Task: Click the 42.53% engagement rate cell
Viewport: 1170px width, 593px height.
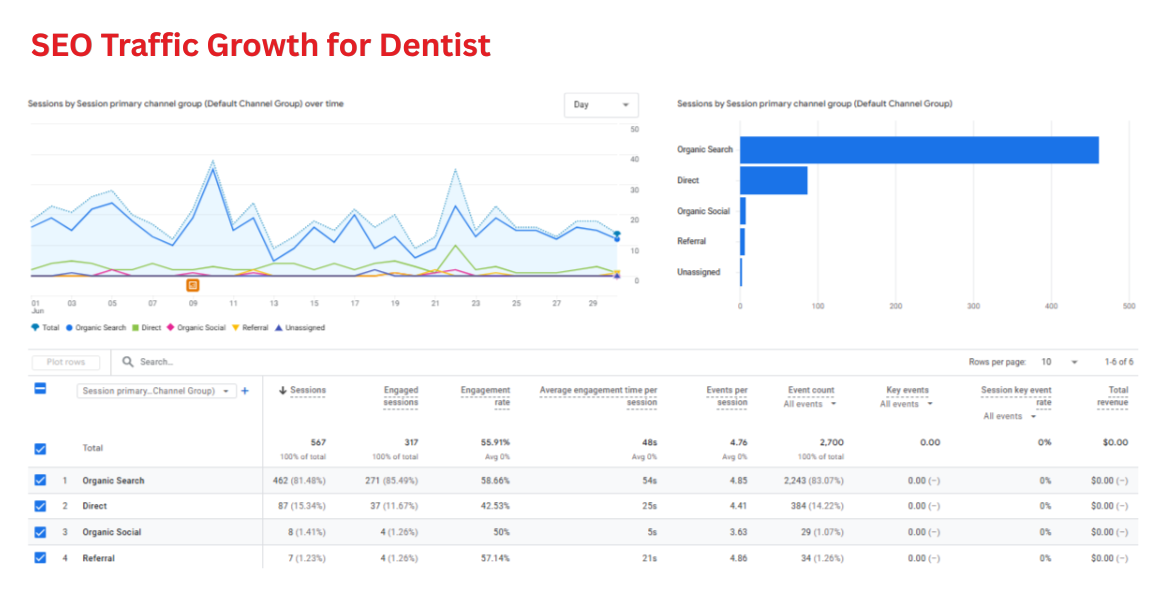Action: (495, 506)
